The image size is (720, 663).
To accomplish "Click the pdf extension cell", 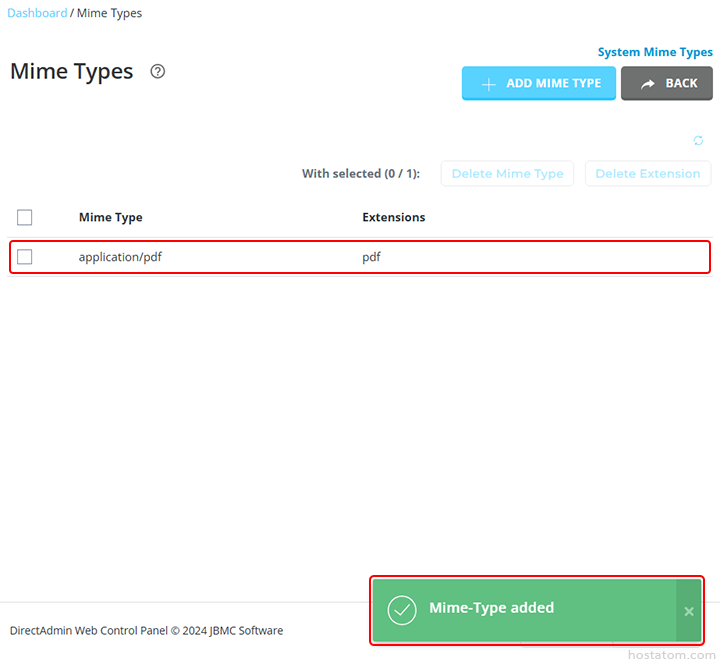I will click(x=371, y=257).
